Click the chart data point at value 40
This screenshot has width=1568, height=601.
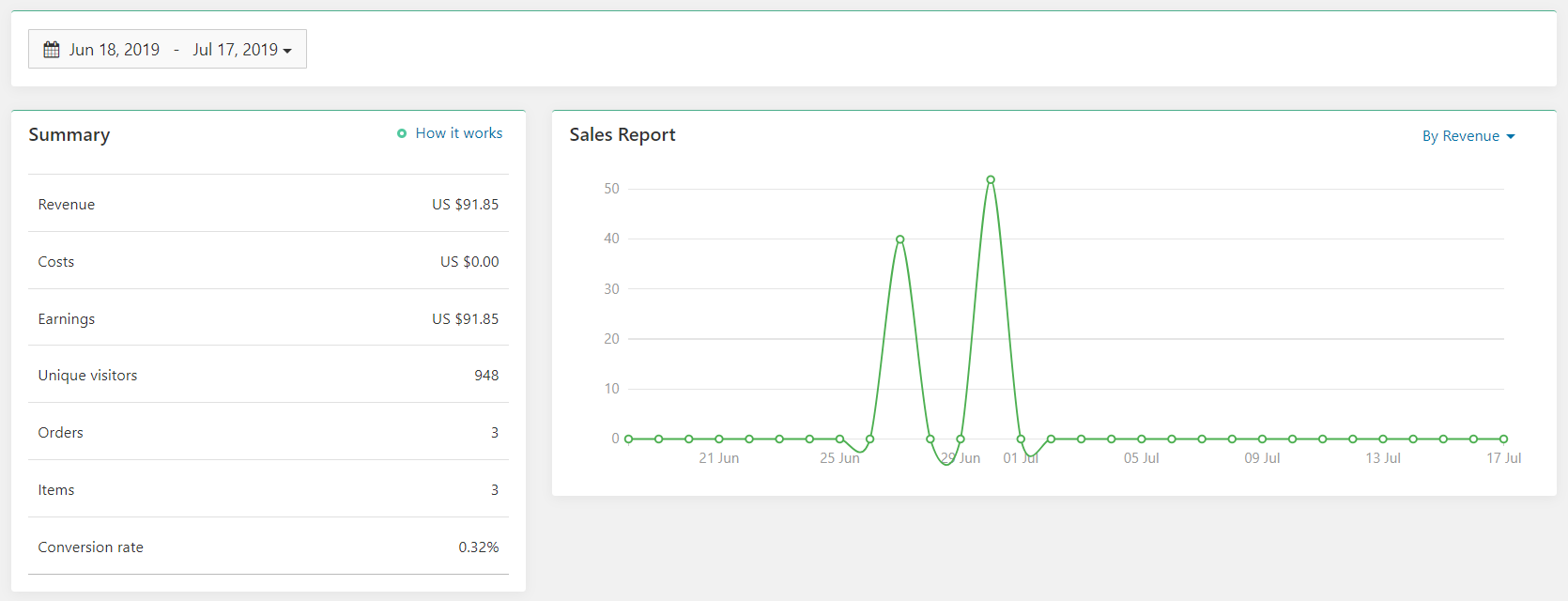(899, 239)
